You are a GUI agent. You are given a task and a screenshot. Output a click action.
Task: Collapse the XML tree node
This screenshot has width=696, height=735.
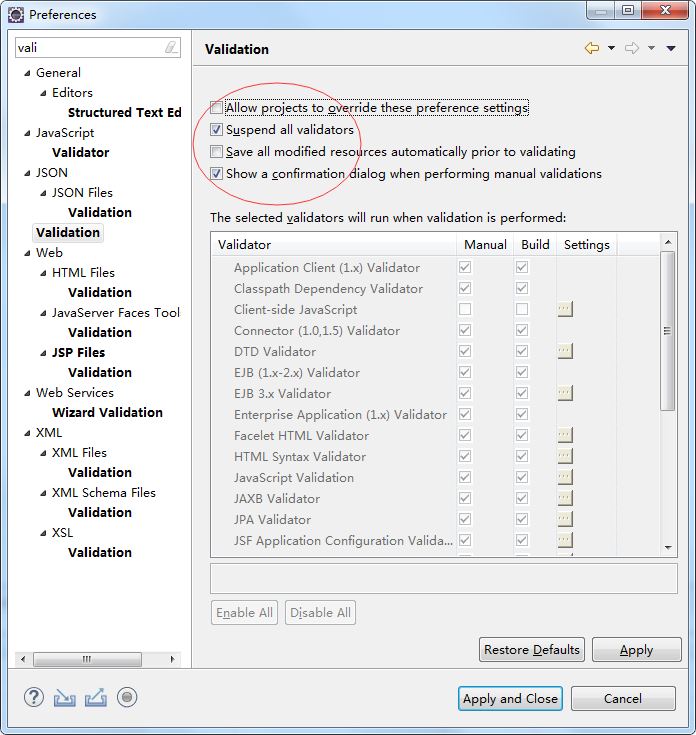[28, 433]
